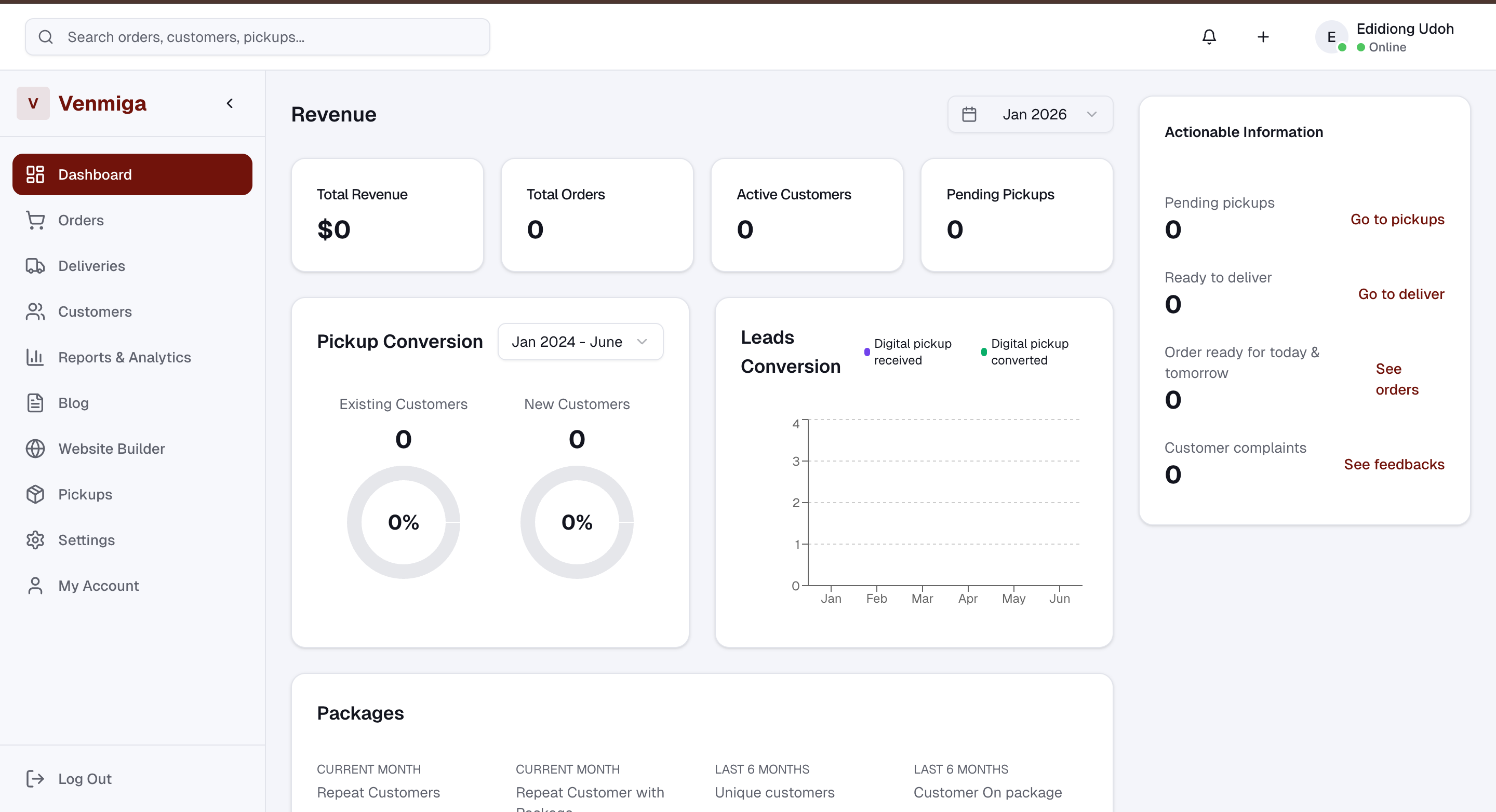Open the Jan 2026 date dropdown
1496x812 pixels.
coord(1030,114)
